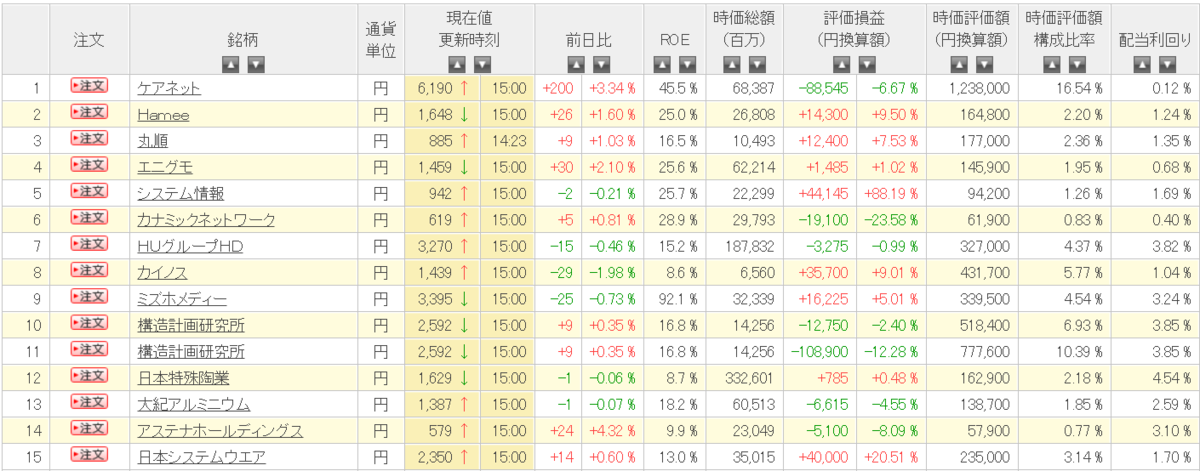Open the ケアネット stock link
Viewport: 1200px width, 471px height.
click(169, 88)
